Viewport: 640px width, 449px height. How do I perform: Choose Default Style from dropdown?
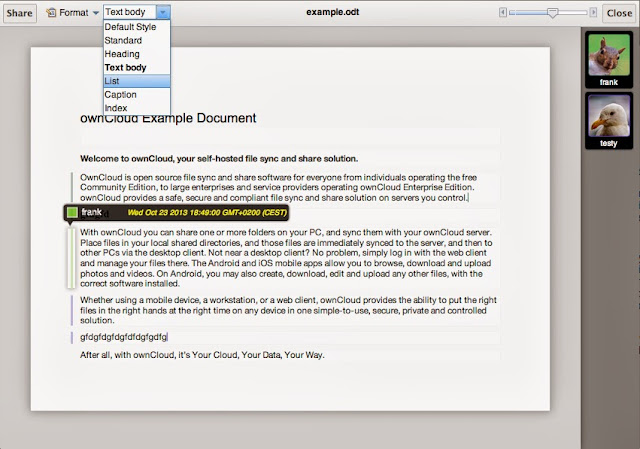tap(137, 27)
